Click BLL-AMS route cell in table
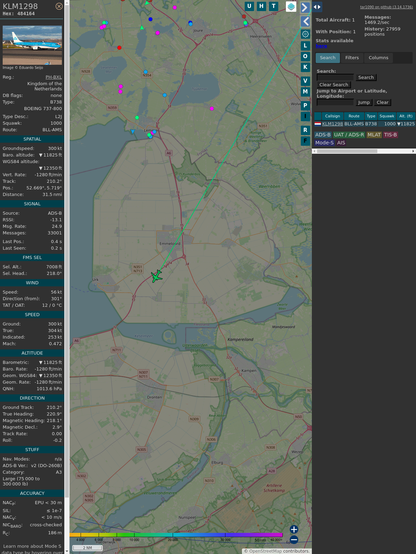This screenshot has height=554, width=416. (354, 124)
